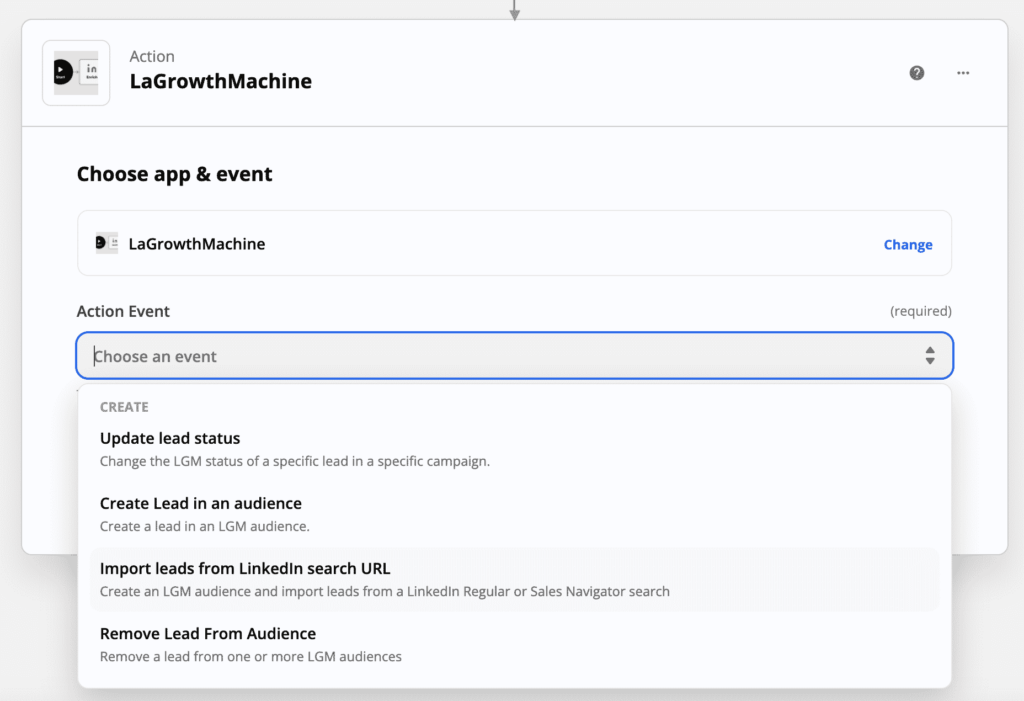This screenshot has height=701, width=1024.
Task: Click the blue Change link
Action: [x=907, y=245]
